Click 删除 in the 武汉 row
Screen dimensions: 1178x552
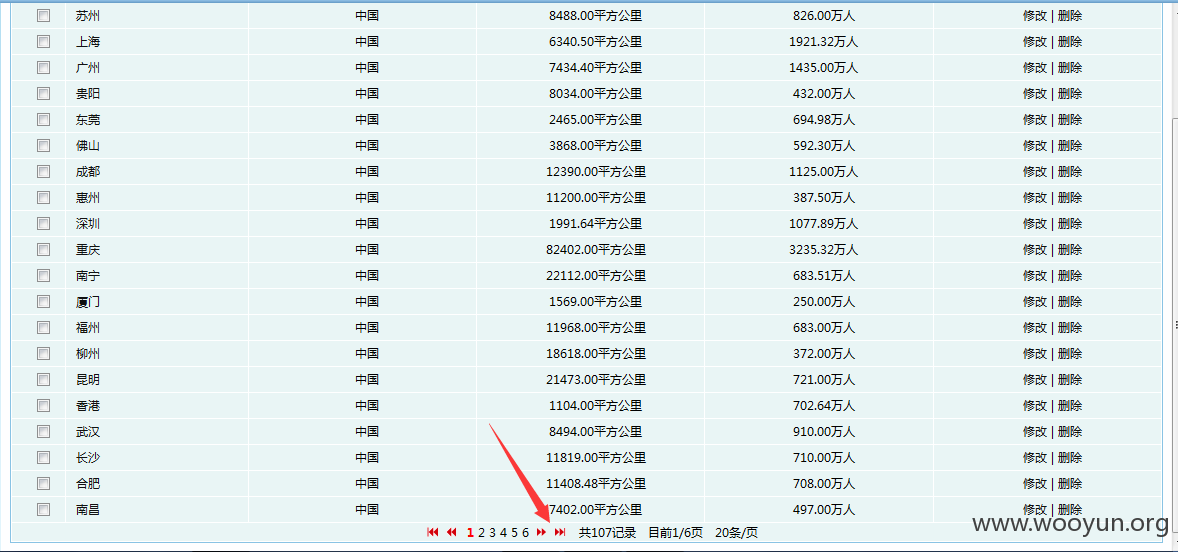pyautogui.click(x=1070, y=432)
